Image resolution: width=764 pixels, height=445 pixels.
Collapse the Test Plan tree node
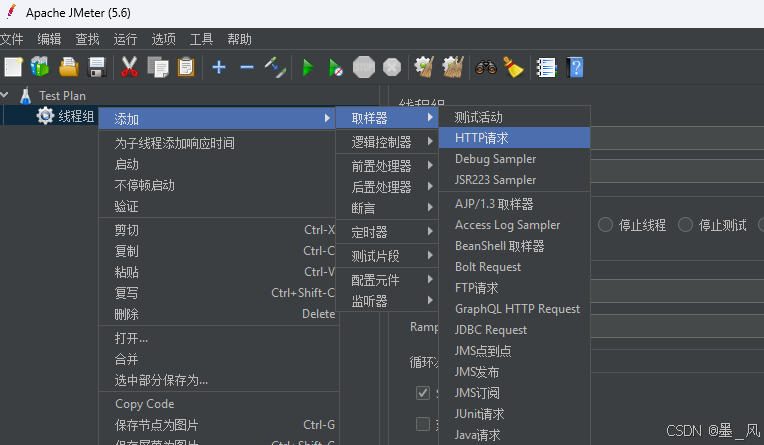(5, 95)
